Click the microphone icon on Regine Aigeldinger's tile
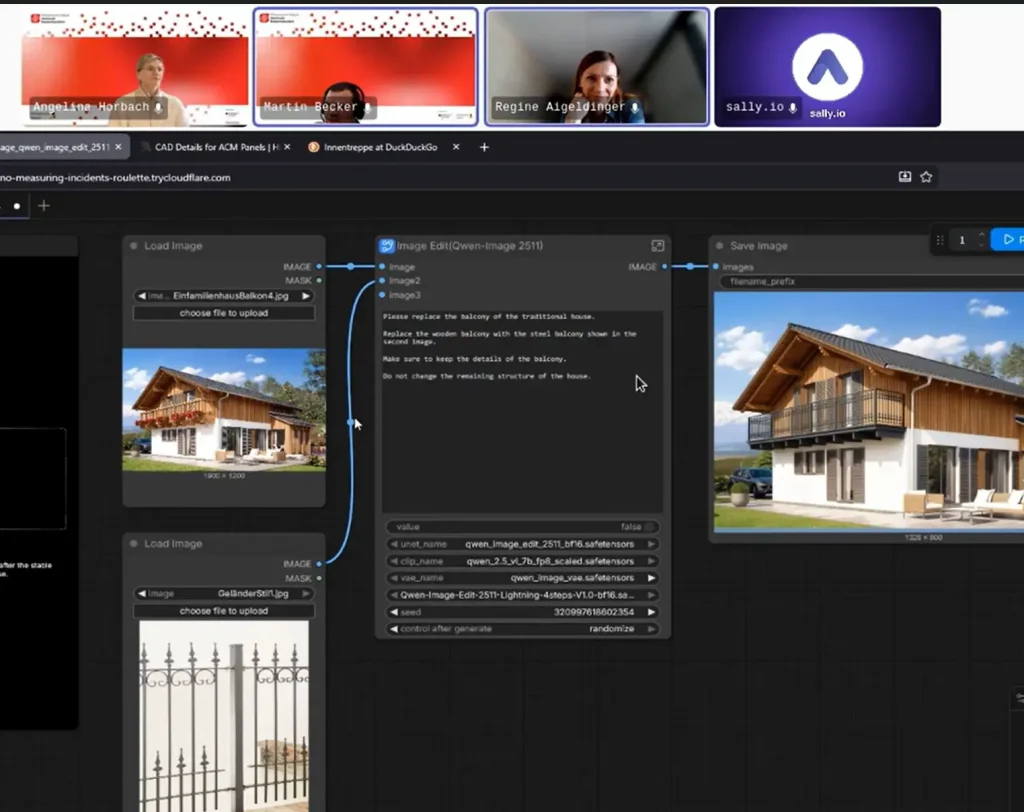This screenshot has height=812, width=1024. point(635,107)
